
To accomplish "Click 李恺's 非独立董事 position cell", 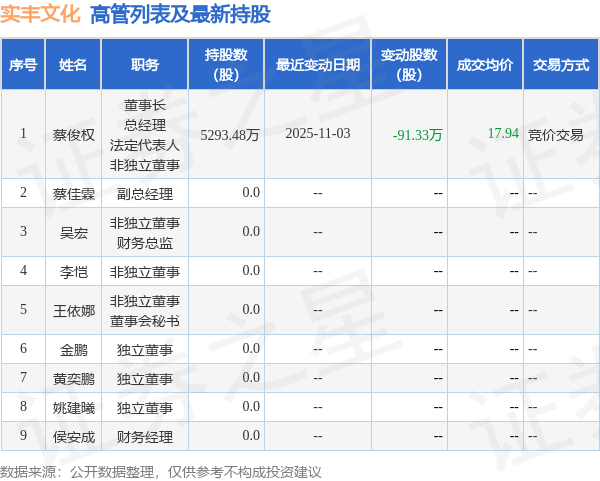I will tap(145, 272).
